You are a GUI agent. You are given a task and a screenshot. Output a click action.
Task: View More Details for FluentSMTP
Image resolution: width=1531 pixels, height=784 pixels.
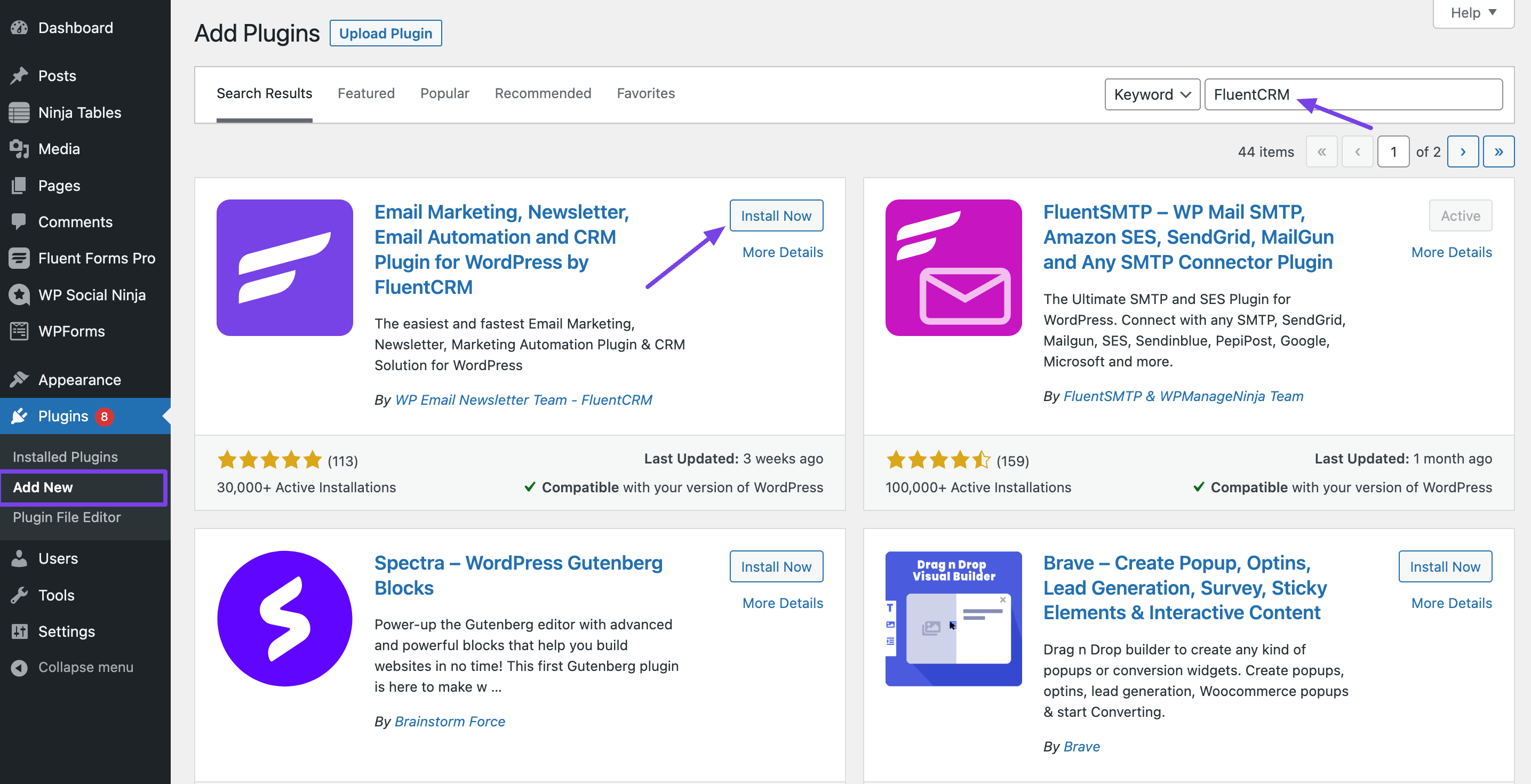coord(1452,252)
